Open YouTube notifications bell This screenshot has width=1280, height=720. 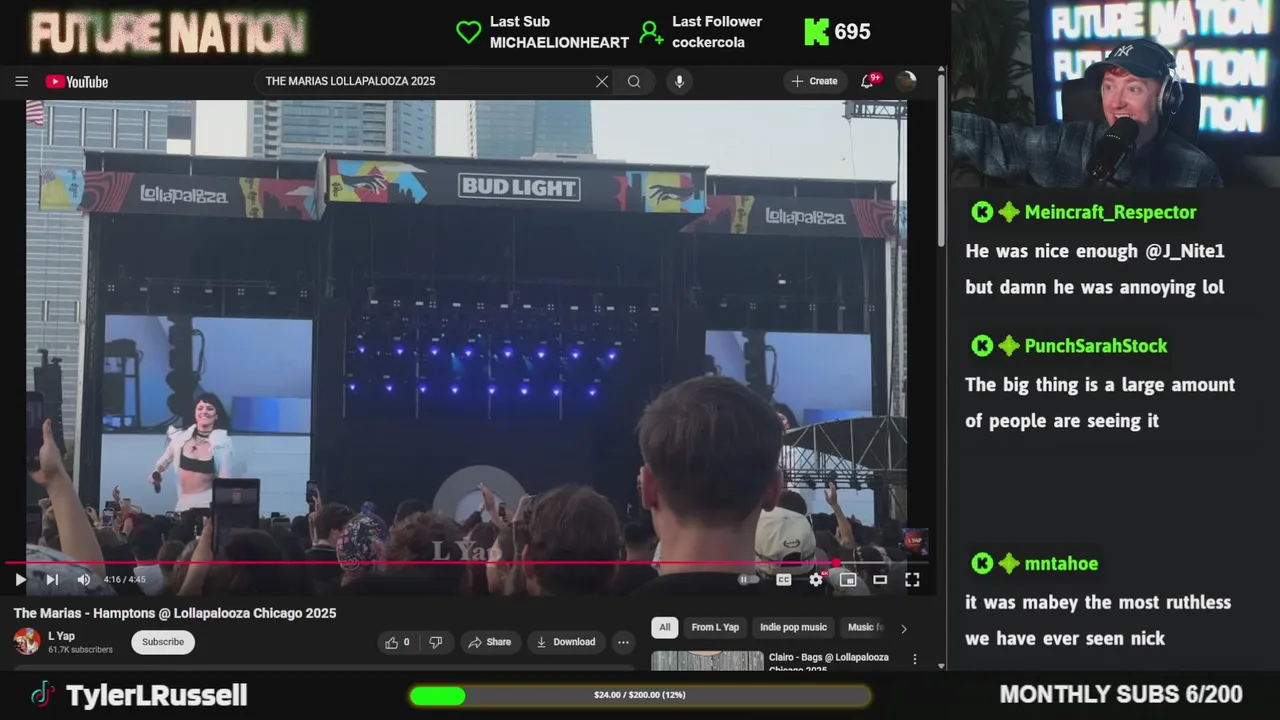[868, 81]
